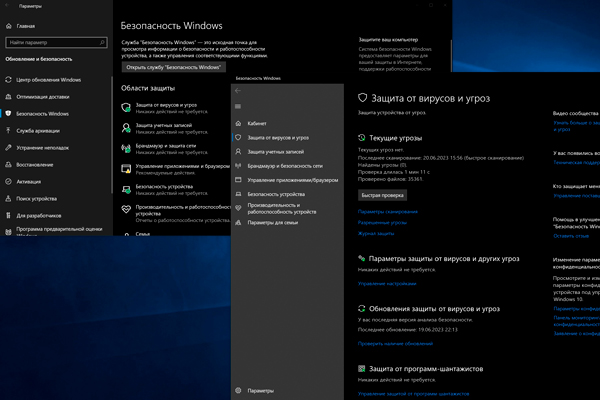Click the ransomware protection icon

(362, 369)
